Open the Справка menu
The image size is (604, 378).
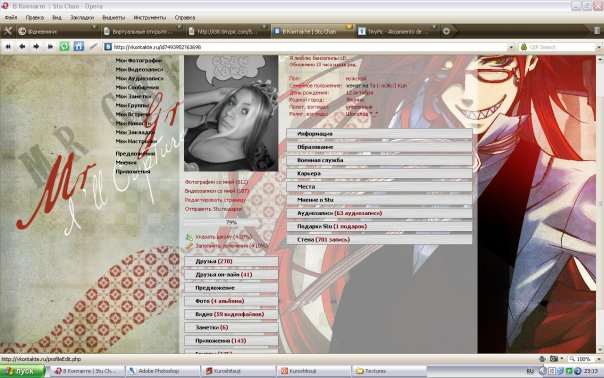point(185,17)
